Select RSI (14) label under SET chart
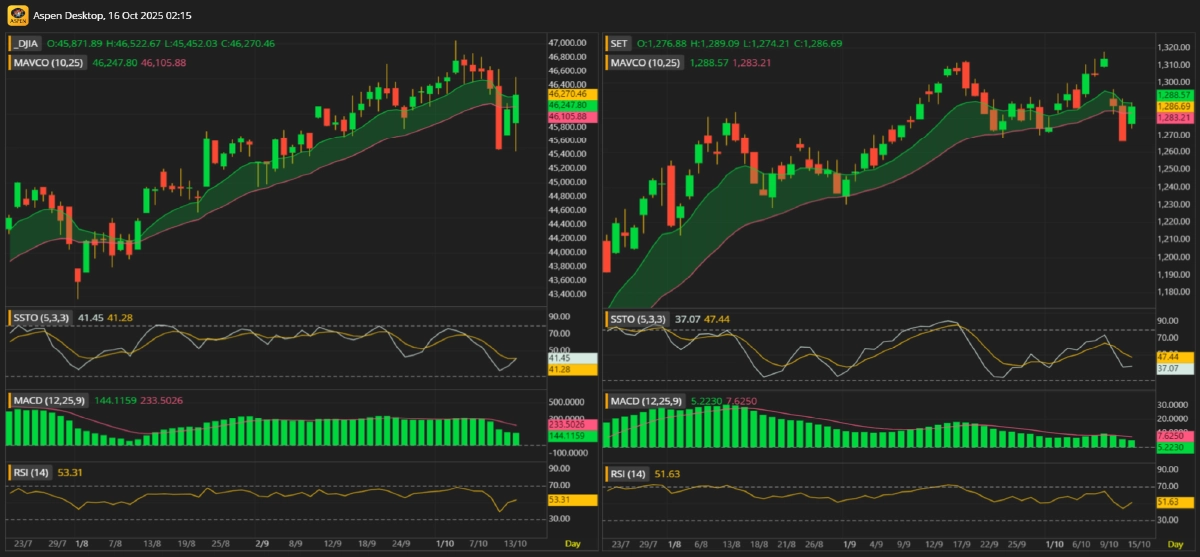The image size is (1200, 557). (628, 473)
